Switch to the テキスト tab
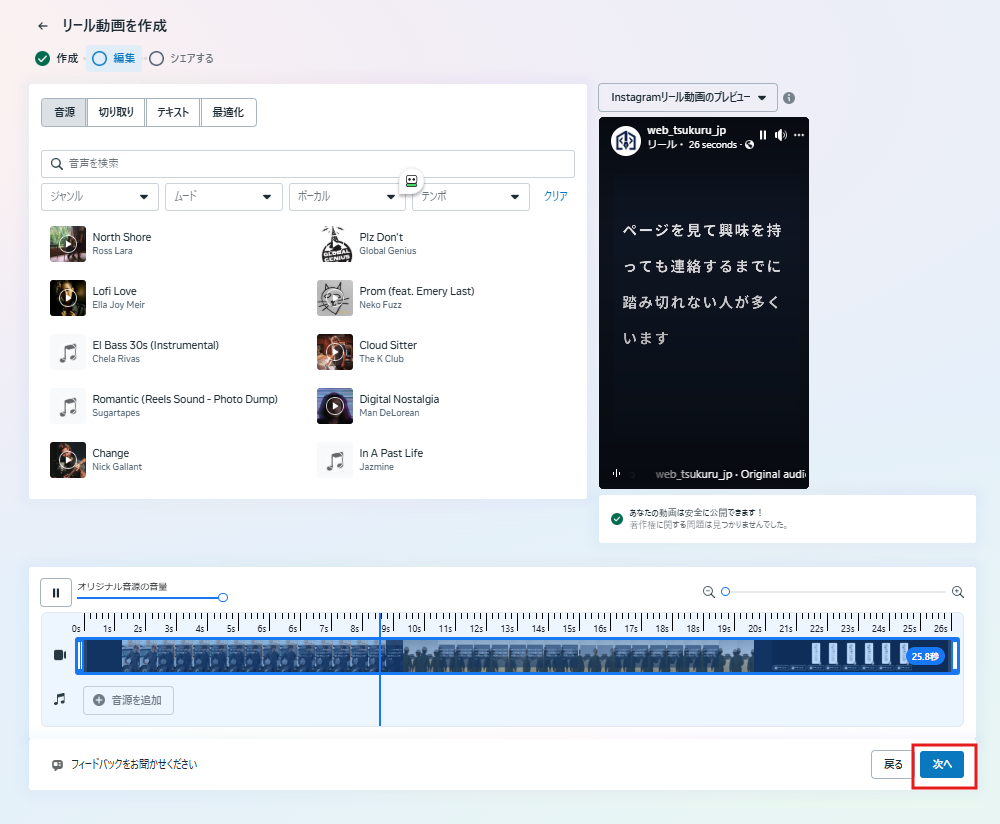The height and width of the screenshot is (824, 1000). pos(173,113)
